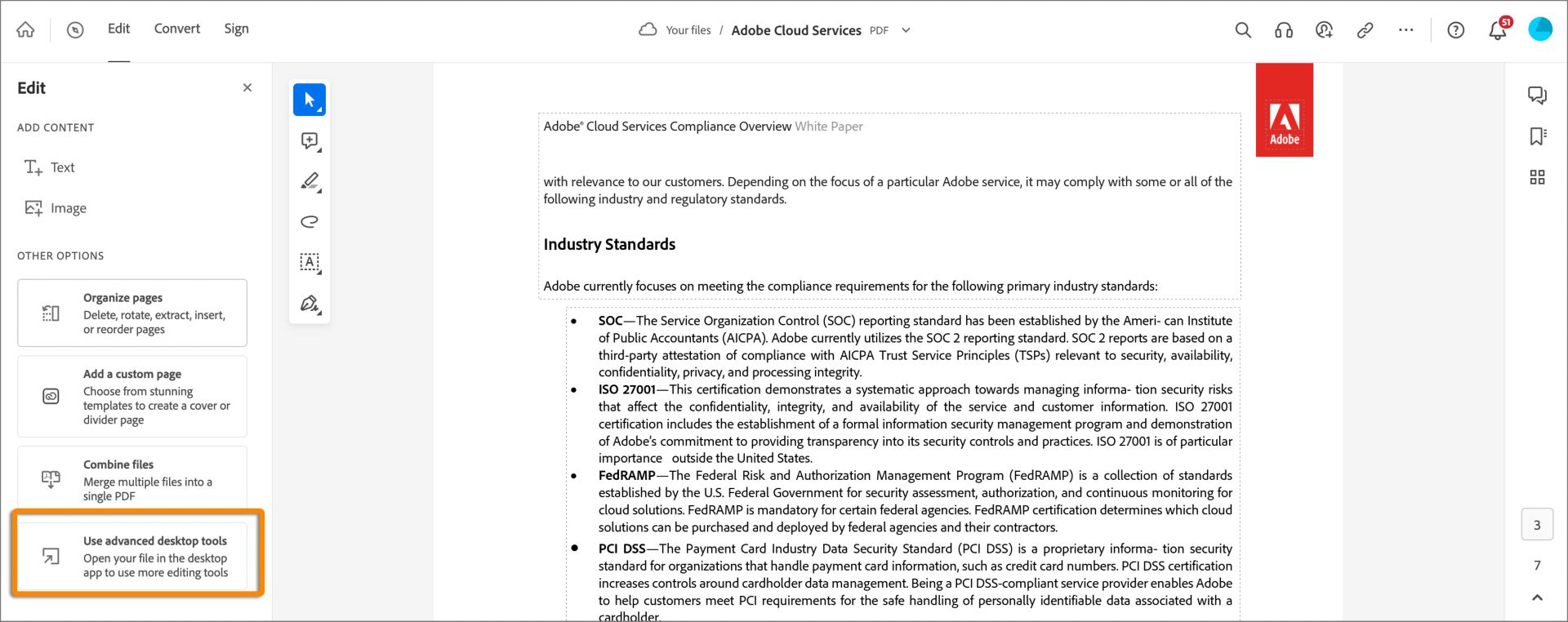Click the ISO 27001 bullet text
The image size is (1568, 622).
[x=915, y=424]
